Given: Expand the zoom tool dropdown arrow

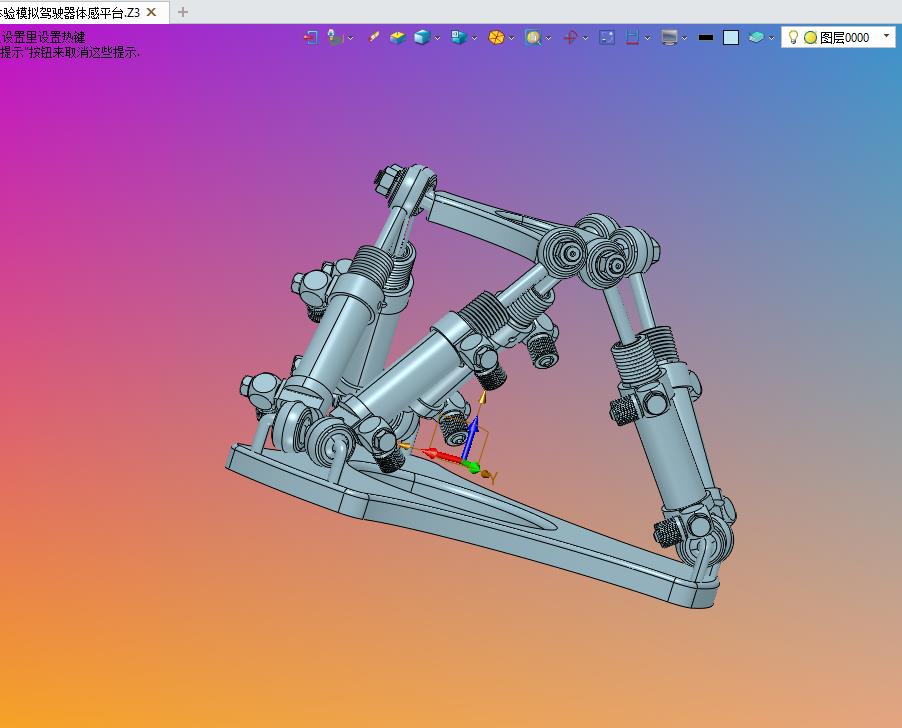Looking at the screenshot, I should point(549,38).
